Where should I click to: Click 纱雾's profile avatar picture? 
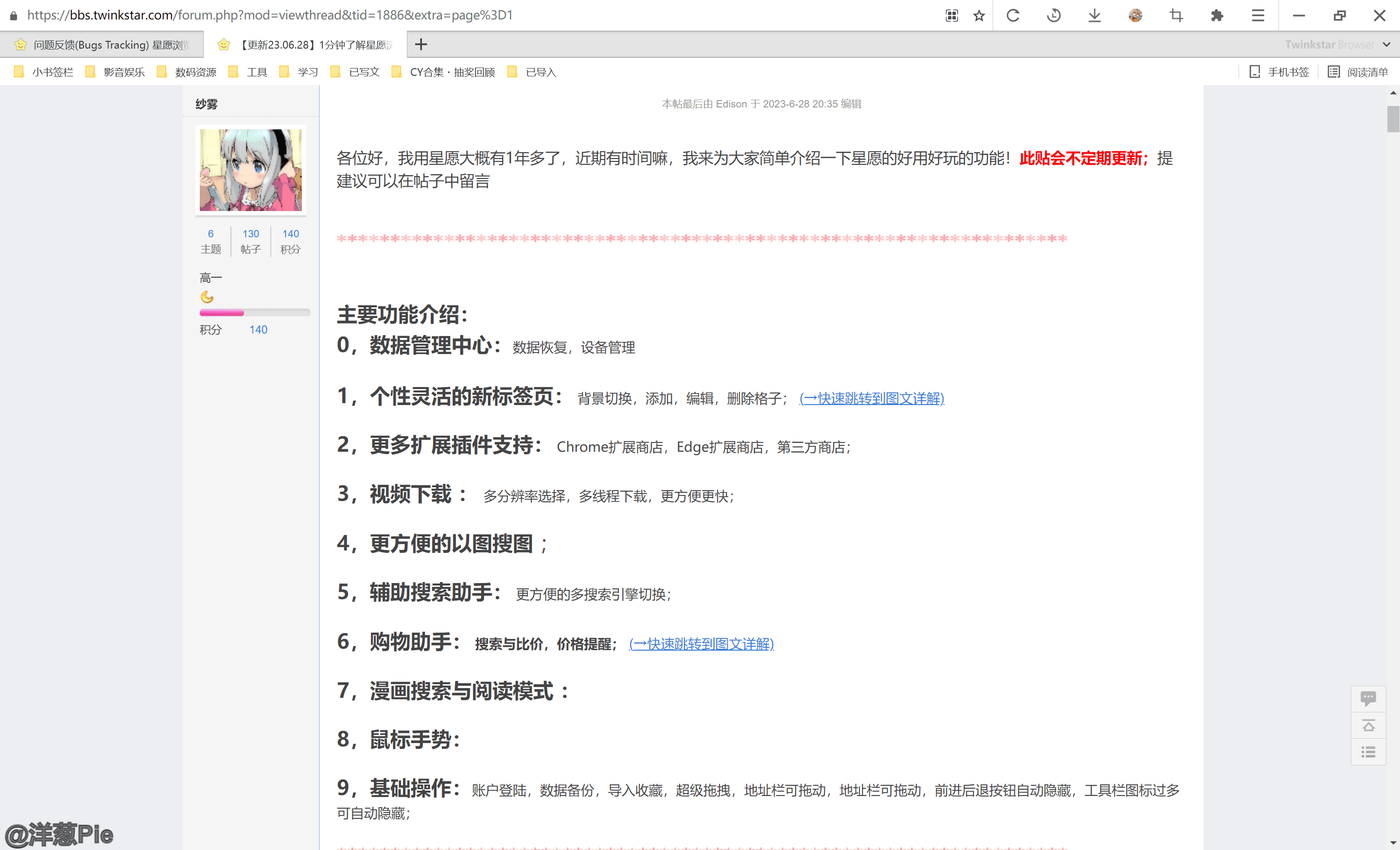pyautogui.click(x=251, y=169)
